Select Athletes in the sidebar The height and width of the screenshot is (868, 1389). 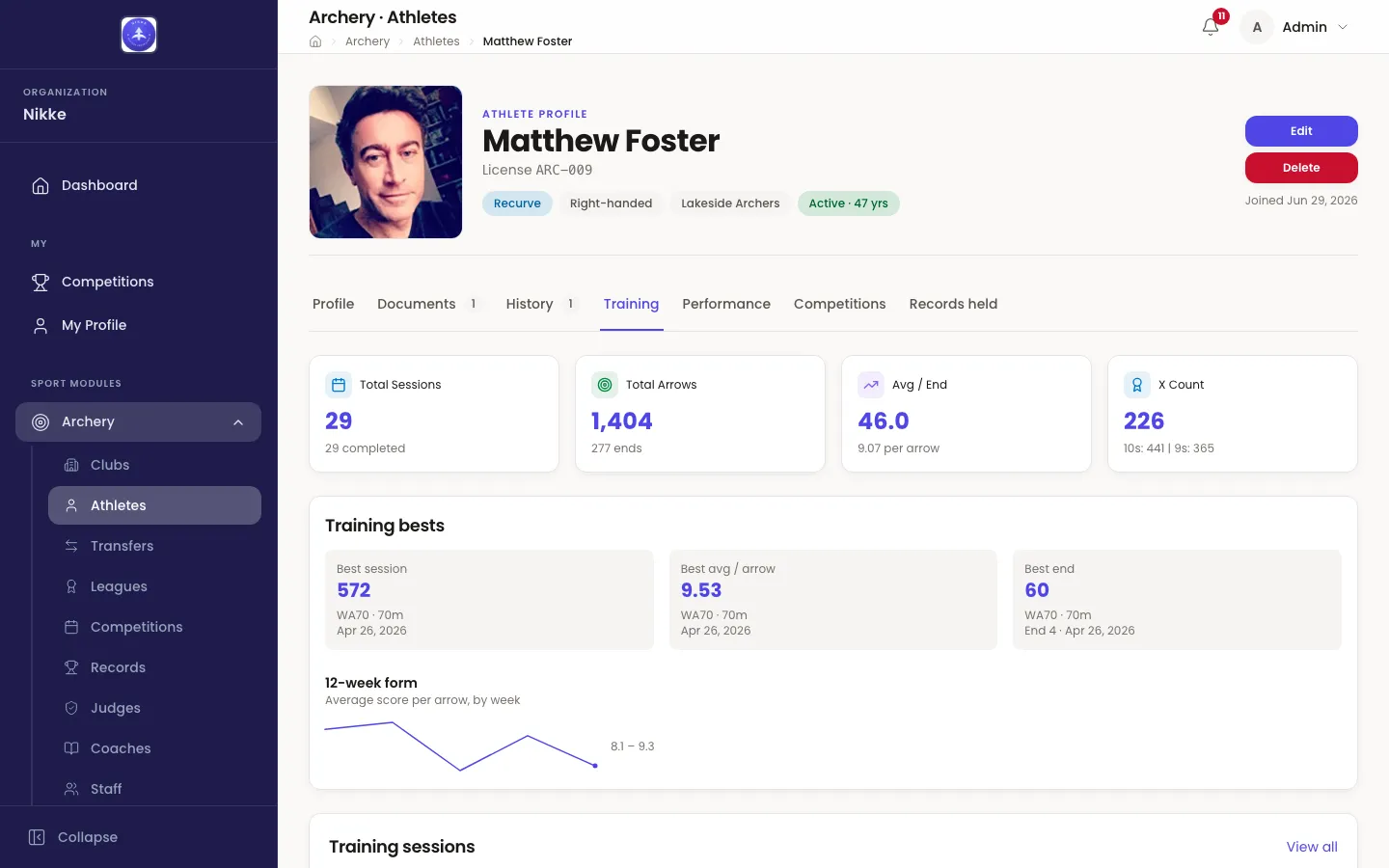pos(154,505)
